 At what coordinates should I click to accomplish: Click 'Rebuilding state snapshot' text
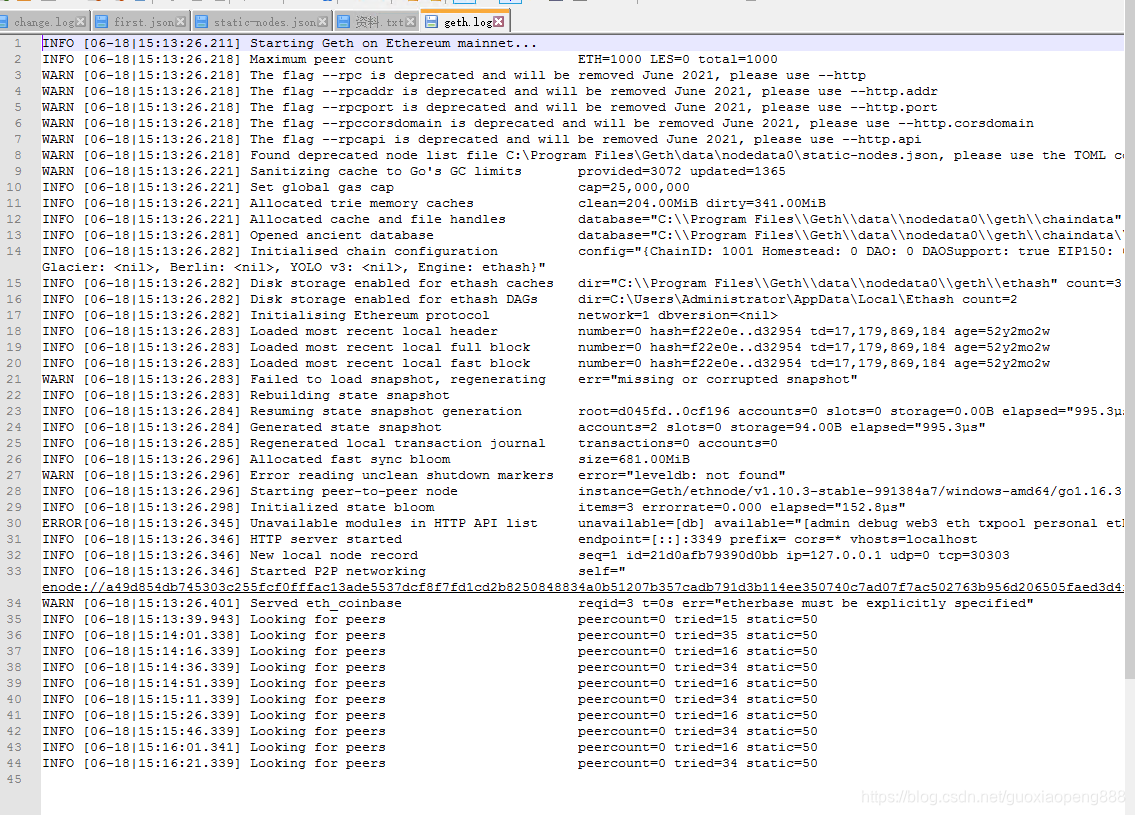pos(350,395)
